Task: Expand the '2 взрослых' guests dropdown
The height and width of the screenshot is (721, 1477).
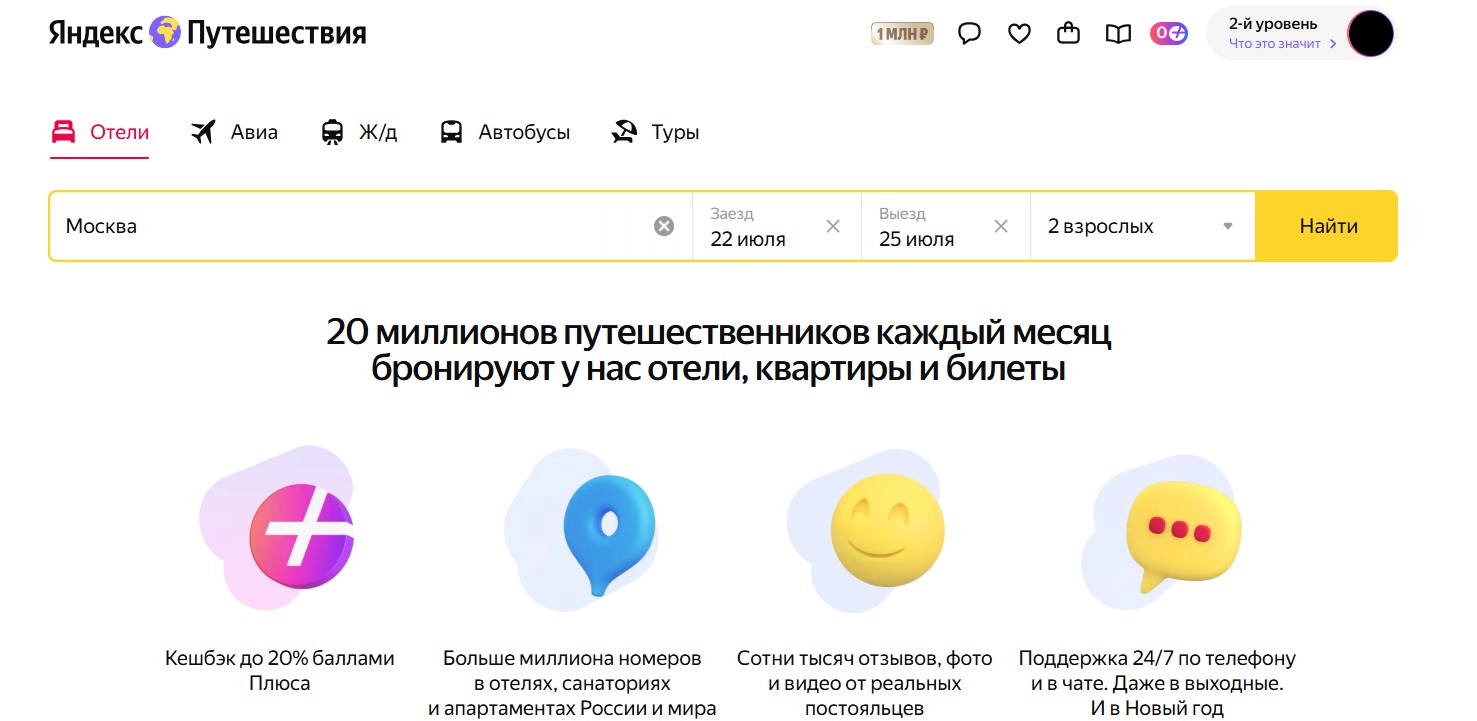Action: point(1143,226)
